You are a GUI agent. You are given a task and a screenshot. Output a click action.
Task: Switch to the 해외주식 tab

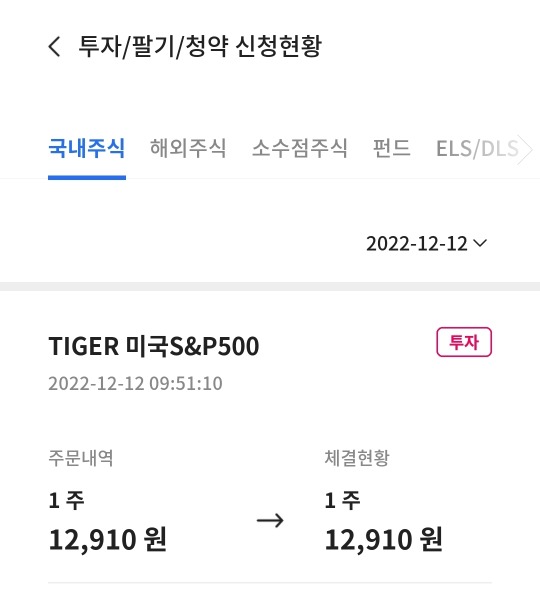(x=188, y=148)
